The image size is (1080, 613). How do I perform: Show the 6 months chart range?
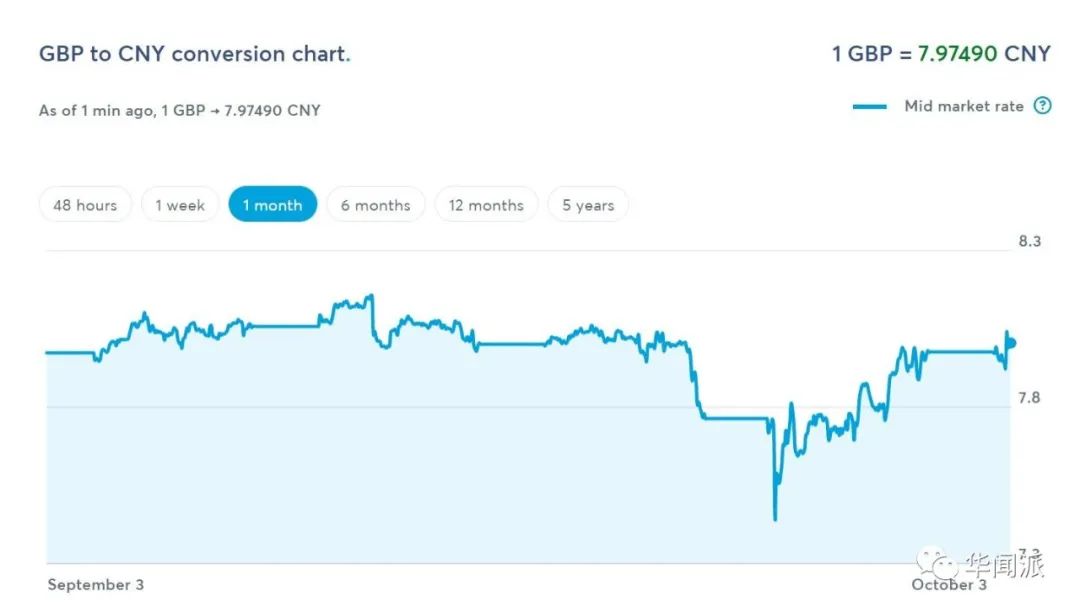pos(375,205)
